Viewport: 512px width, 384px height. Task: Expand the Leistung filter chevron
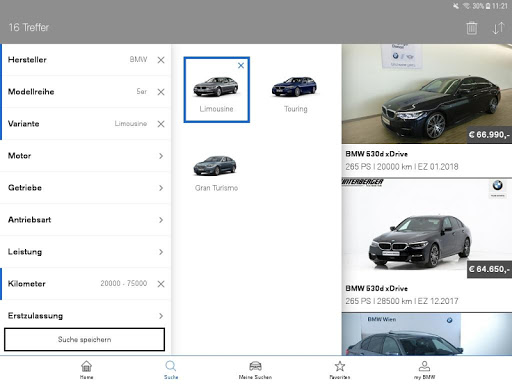[161, 252]
